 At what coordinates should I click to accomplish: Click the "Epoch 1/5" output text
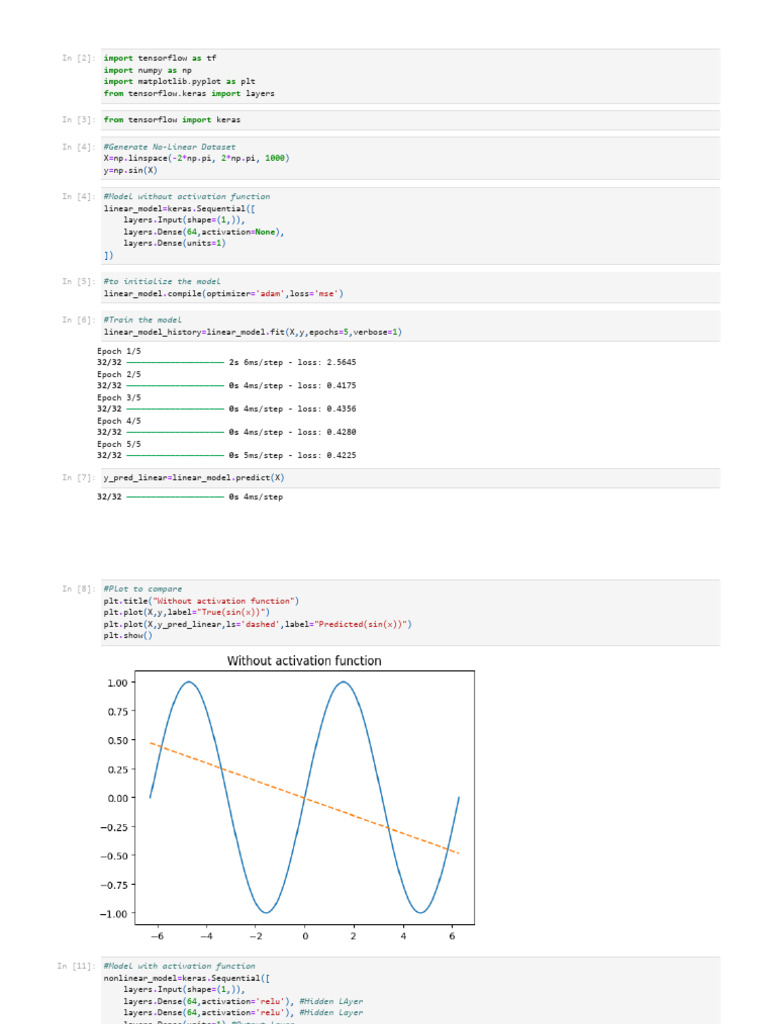coord(118,351)
